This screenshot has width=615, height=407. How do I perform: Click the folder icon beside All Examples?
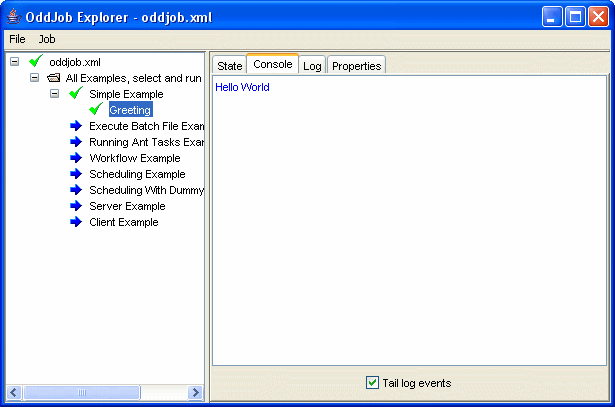coord(53,78)
